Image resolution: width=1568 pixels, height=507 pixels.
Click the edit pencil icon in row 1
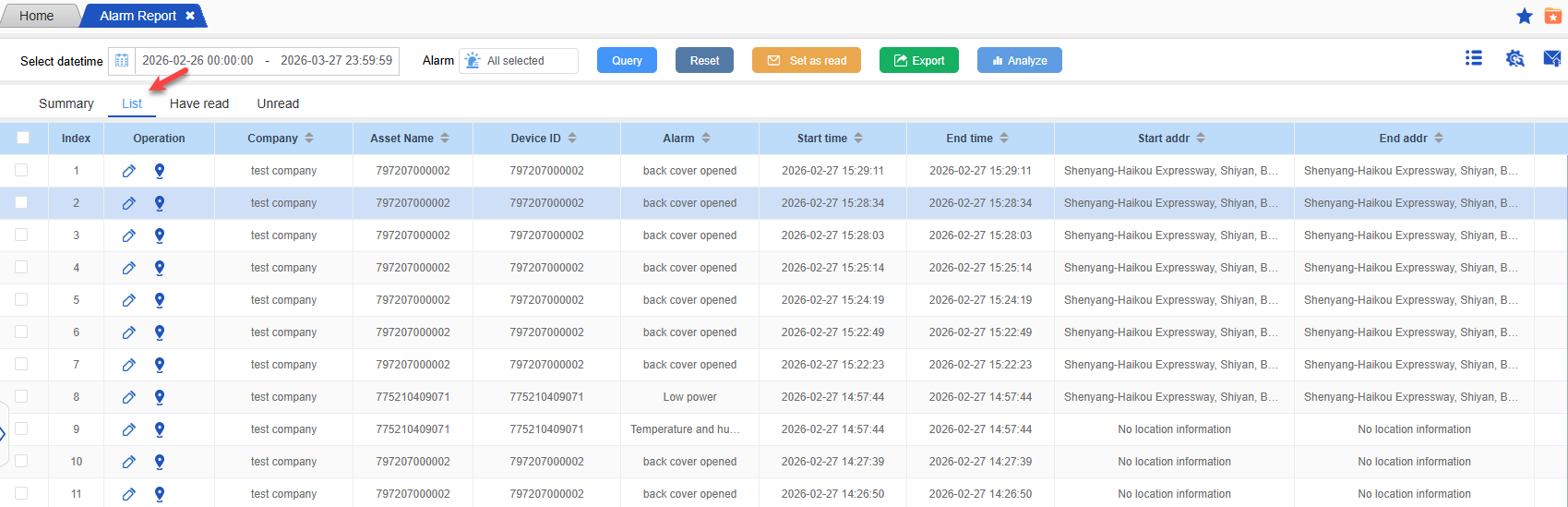[129, 171]
